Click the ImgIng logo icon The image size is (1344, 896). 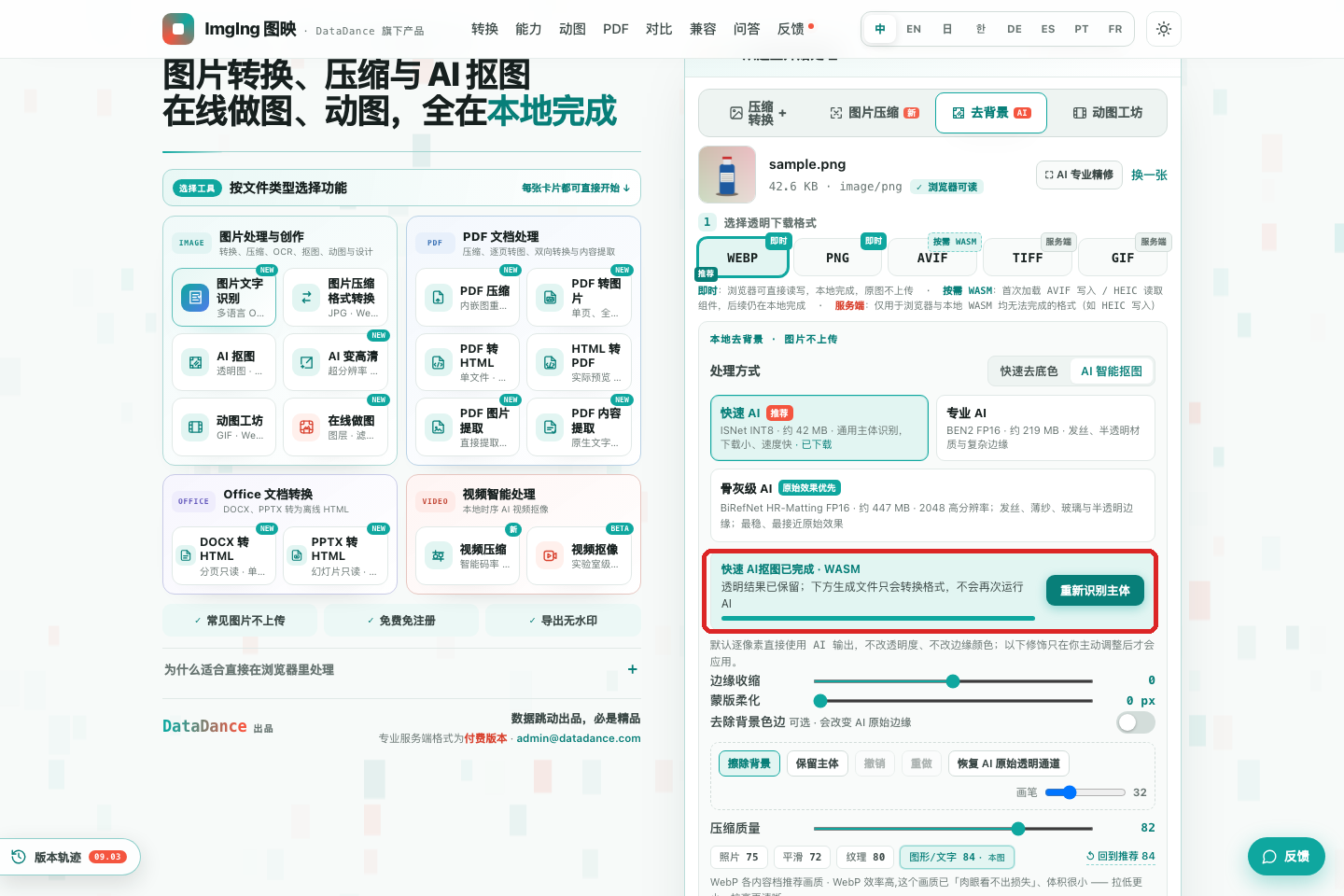point(178,29)
